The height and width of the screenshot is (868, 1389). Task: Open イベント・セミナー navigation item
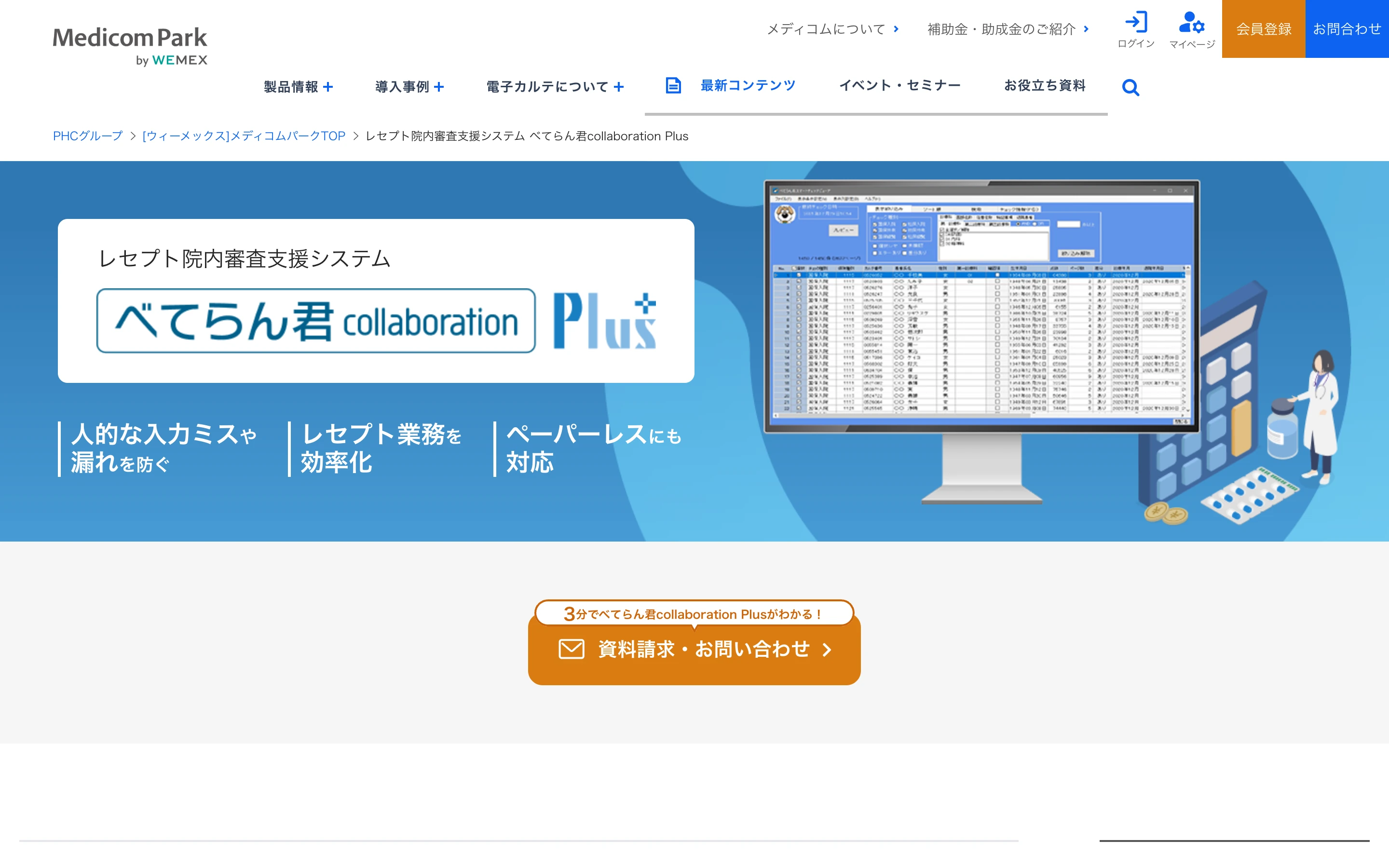899,85
